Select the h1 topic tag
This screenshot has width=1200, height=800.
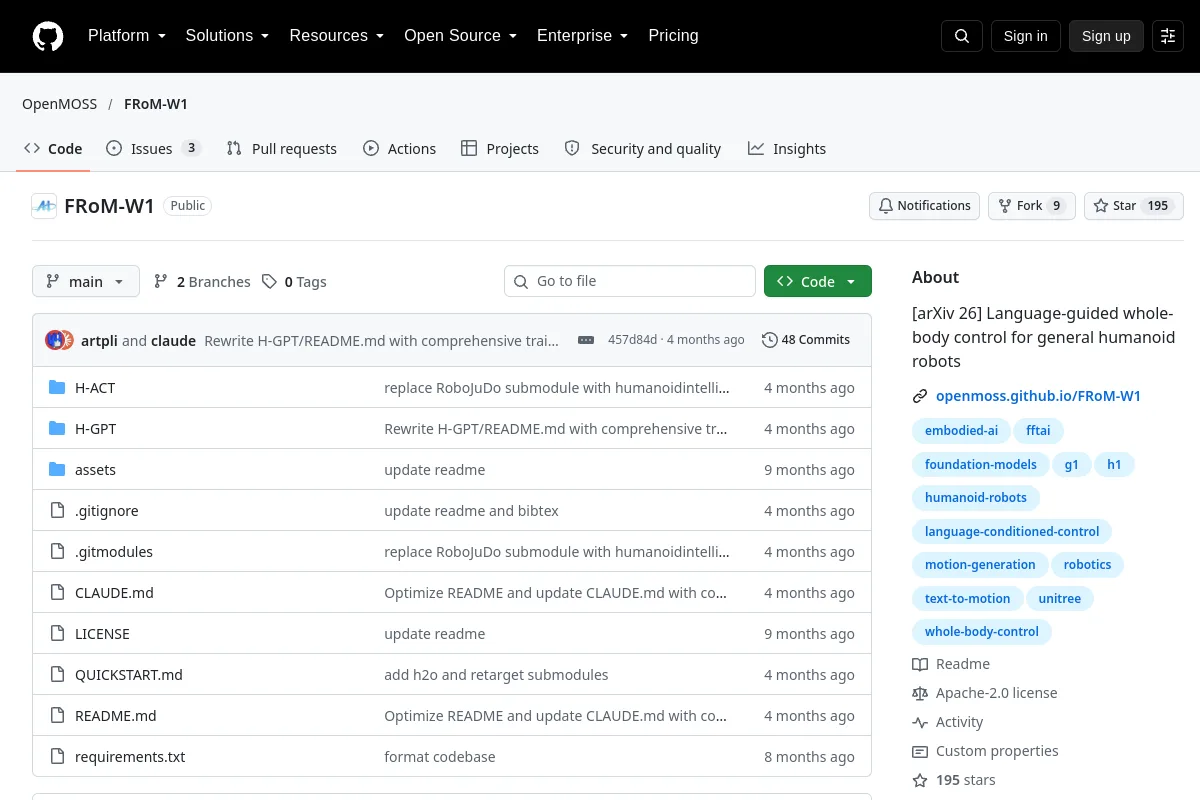click(1114, 465)
